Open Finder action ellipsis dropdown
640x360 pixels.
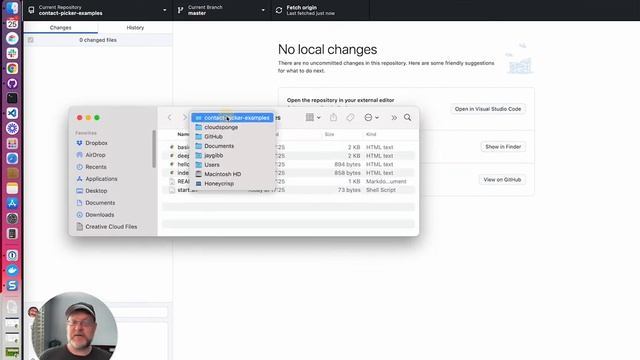point(371,118)
